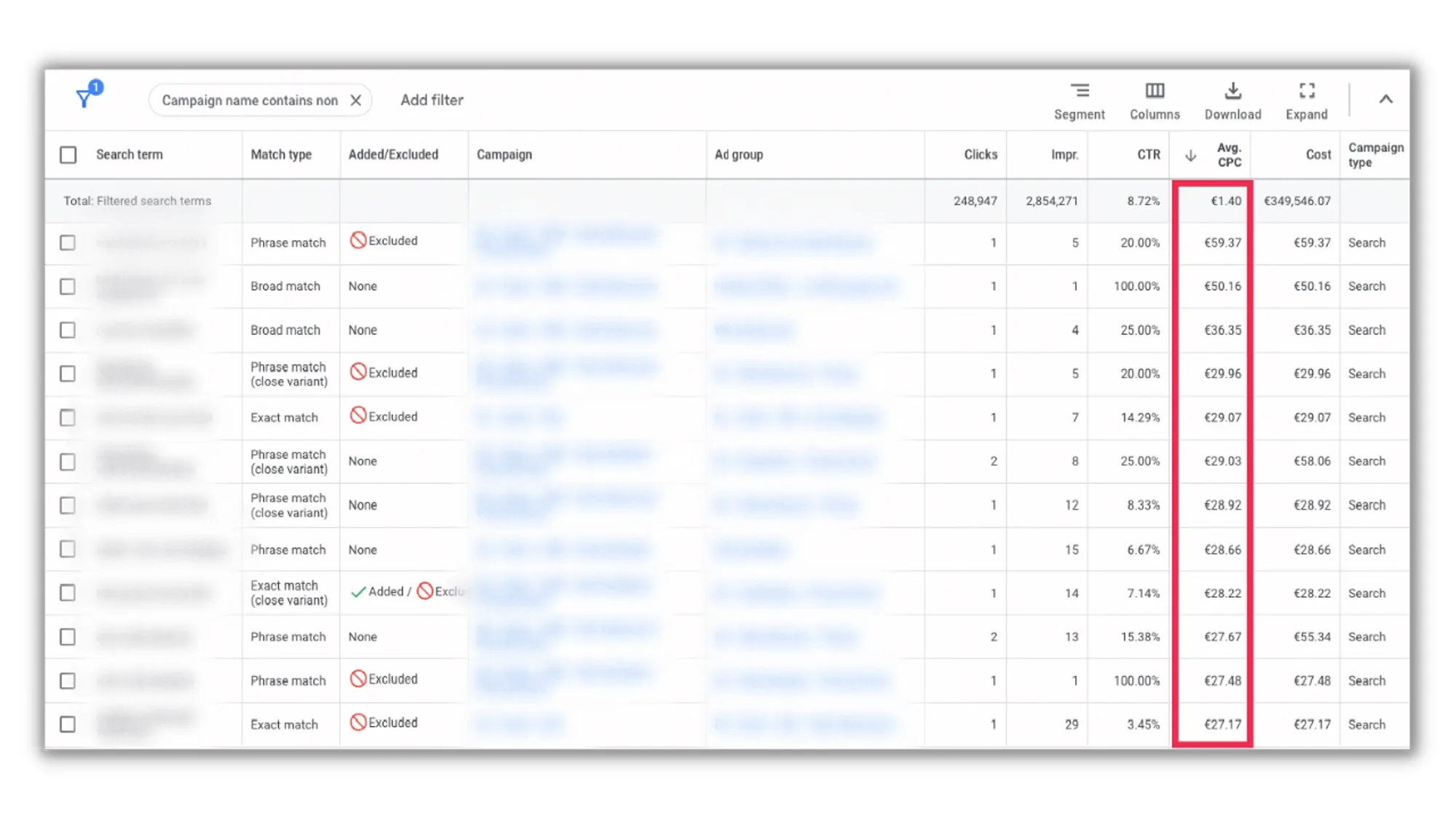Click the Excluded icon in the €29.96 row

point(357,372)
